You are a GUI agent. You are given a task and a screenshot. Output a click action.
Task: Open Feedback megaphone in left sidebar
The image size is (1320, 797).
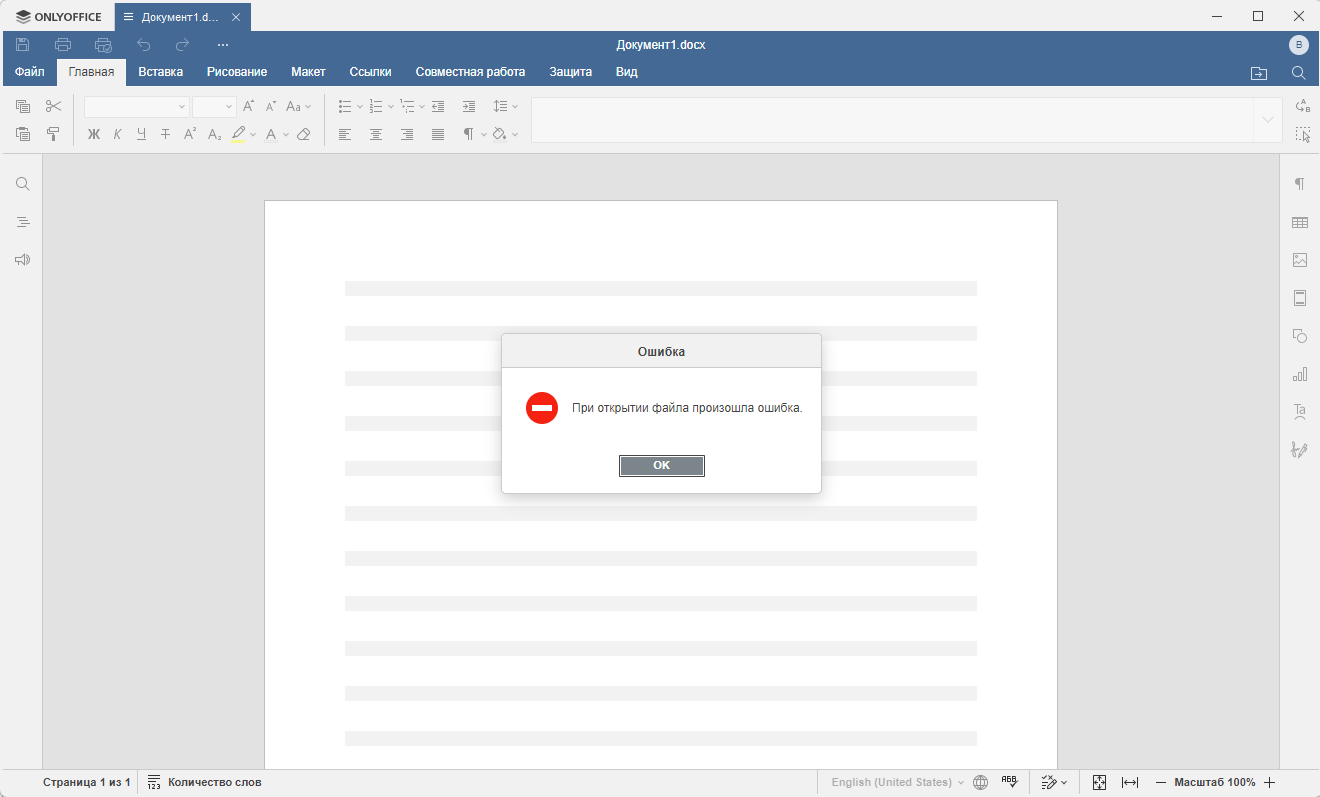pos(22,260)
